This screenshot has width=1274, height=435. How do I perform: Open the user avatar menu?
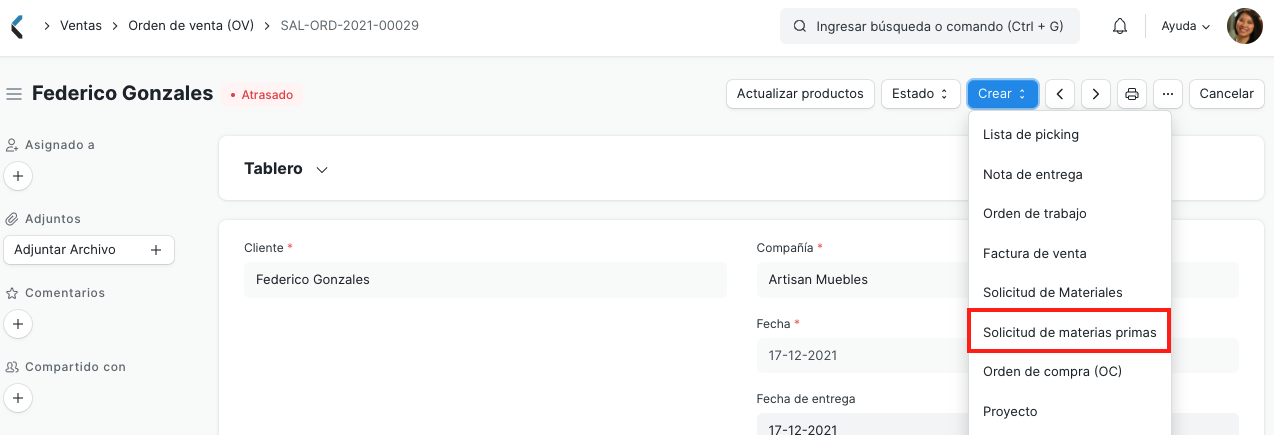pos(1245,26)
